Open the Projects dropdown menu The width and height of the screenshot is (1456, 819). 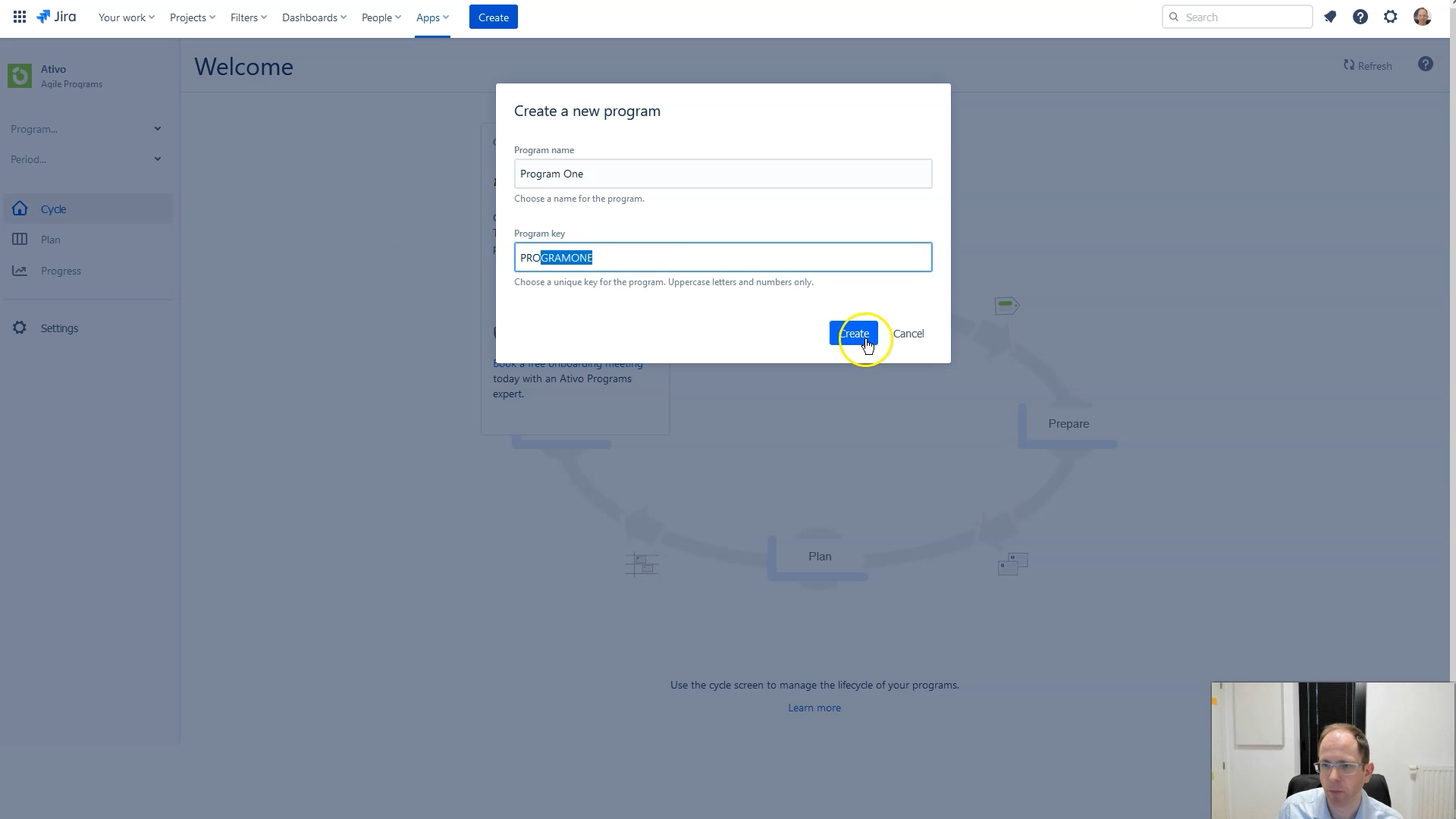coord(193,17)
